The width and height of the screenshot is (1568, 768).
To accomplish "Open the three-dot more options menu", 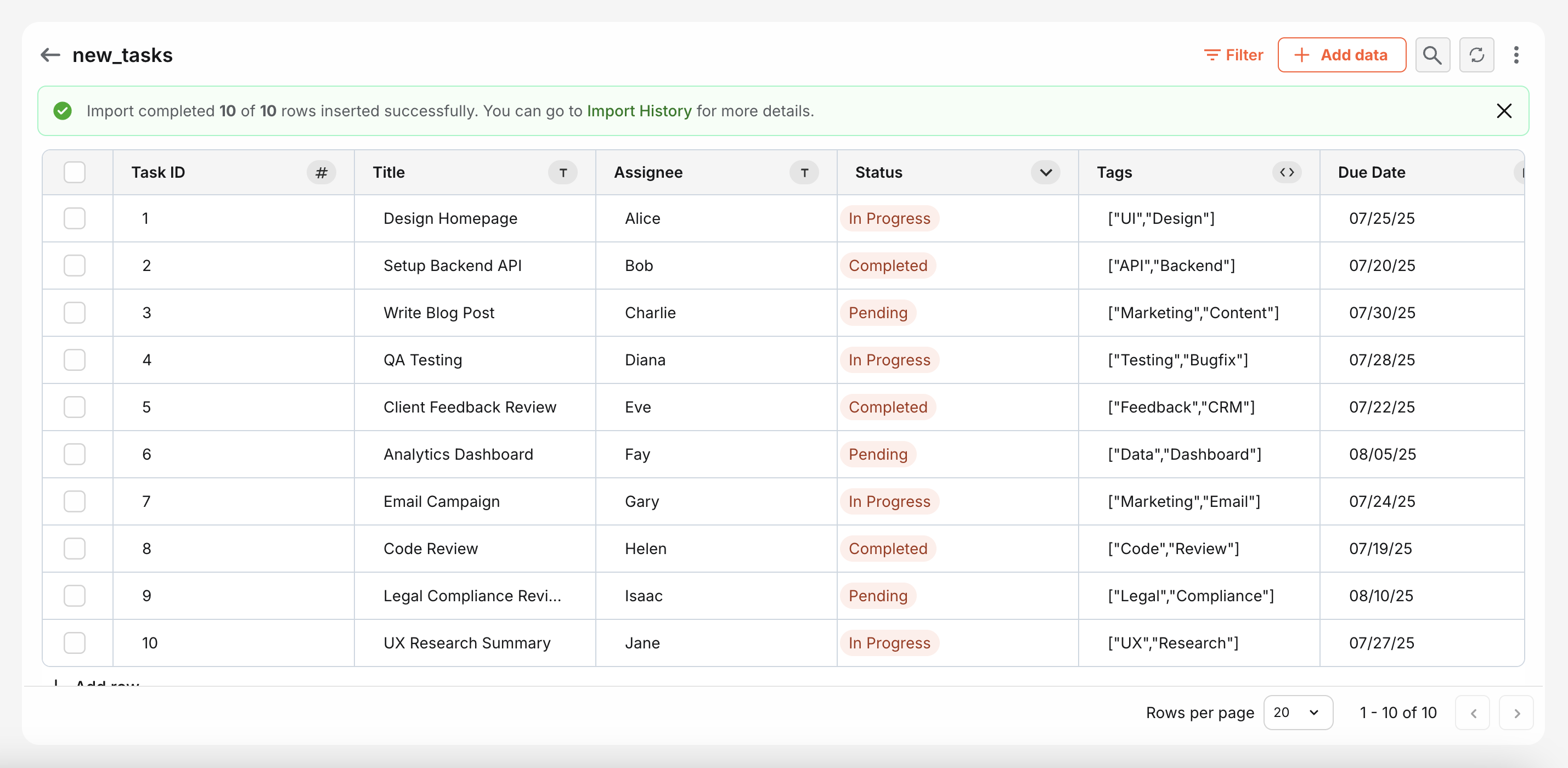I will 1516,55.
